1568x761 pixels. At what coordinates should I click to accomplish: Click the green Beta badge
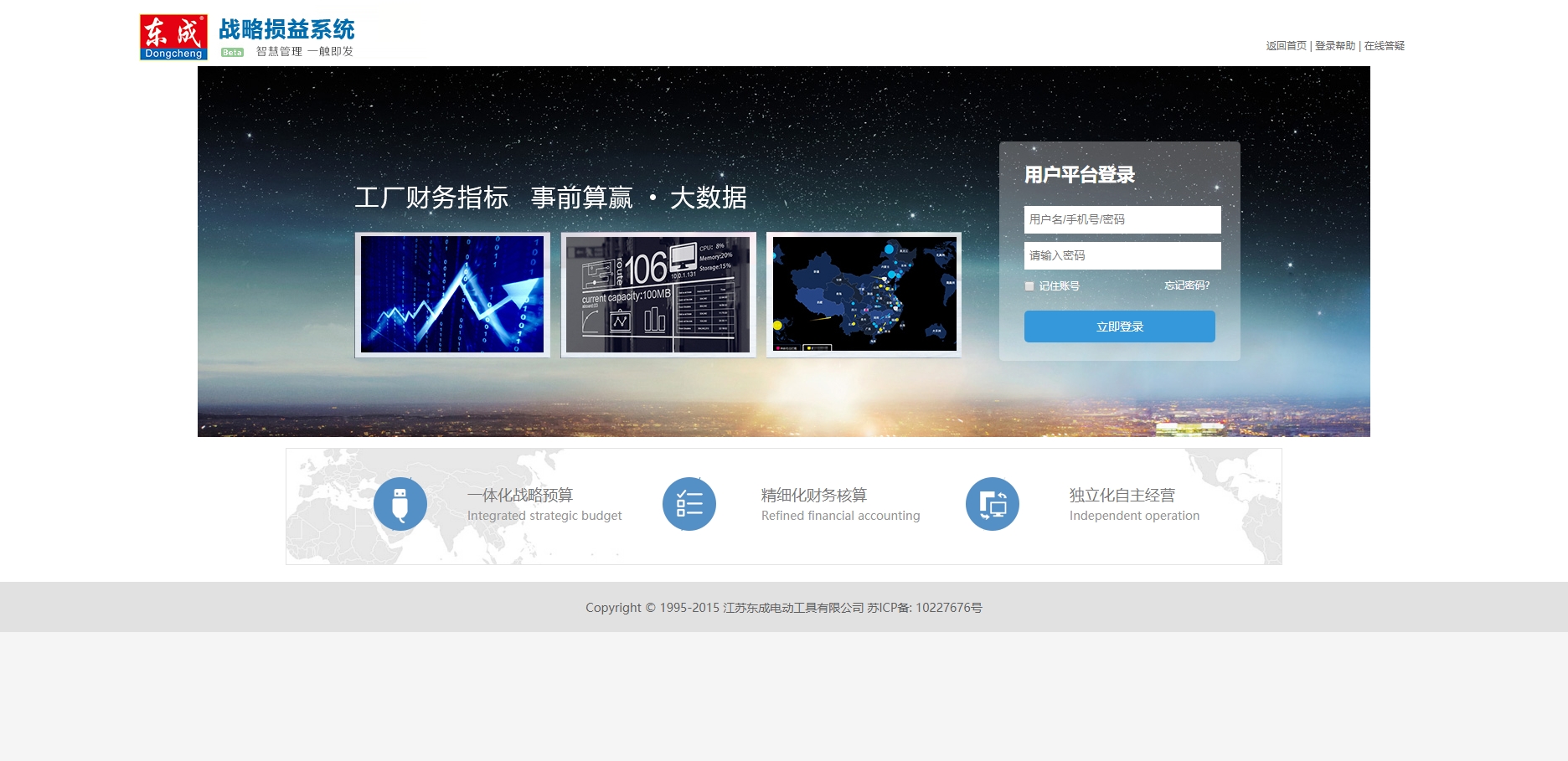click(x=232, y=52)
